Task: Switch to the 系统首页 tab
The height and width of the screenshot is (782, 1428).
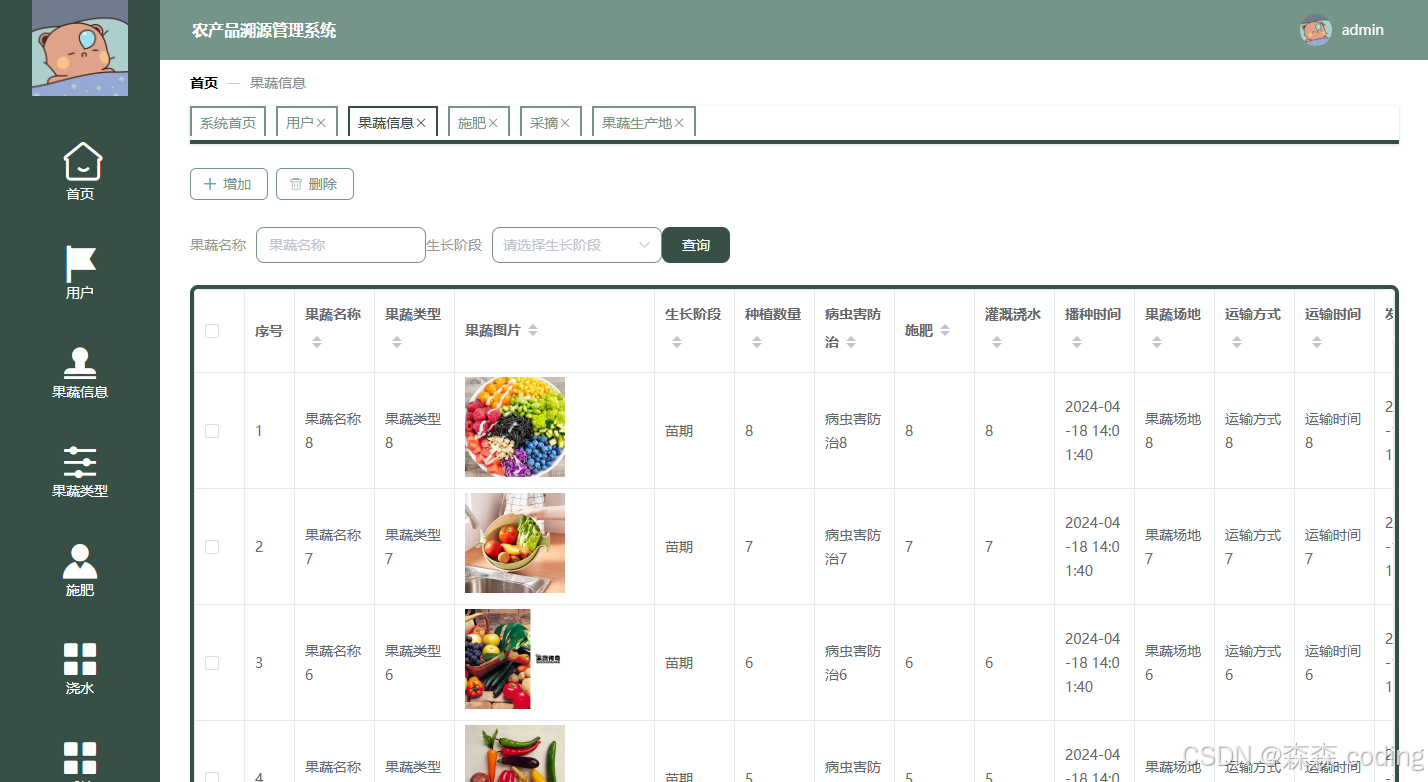Action: pyautogui.click(x=228, y=123)
